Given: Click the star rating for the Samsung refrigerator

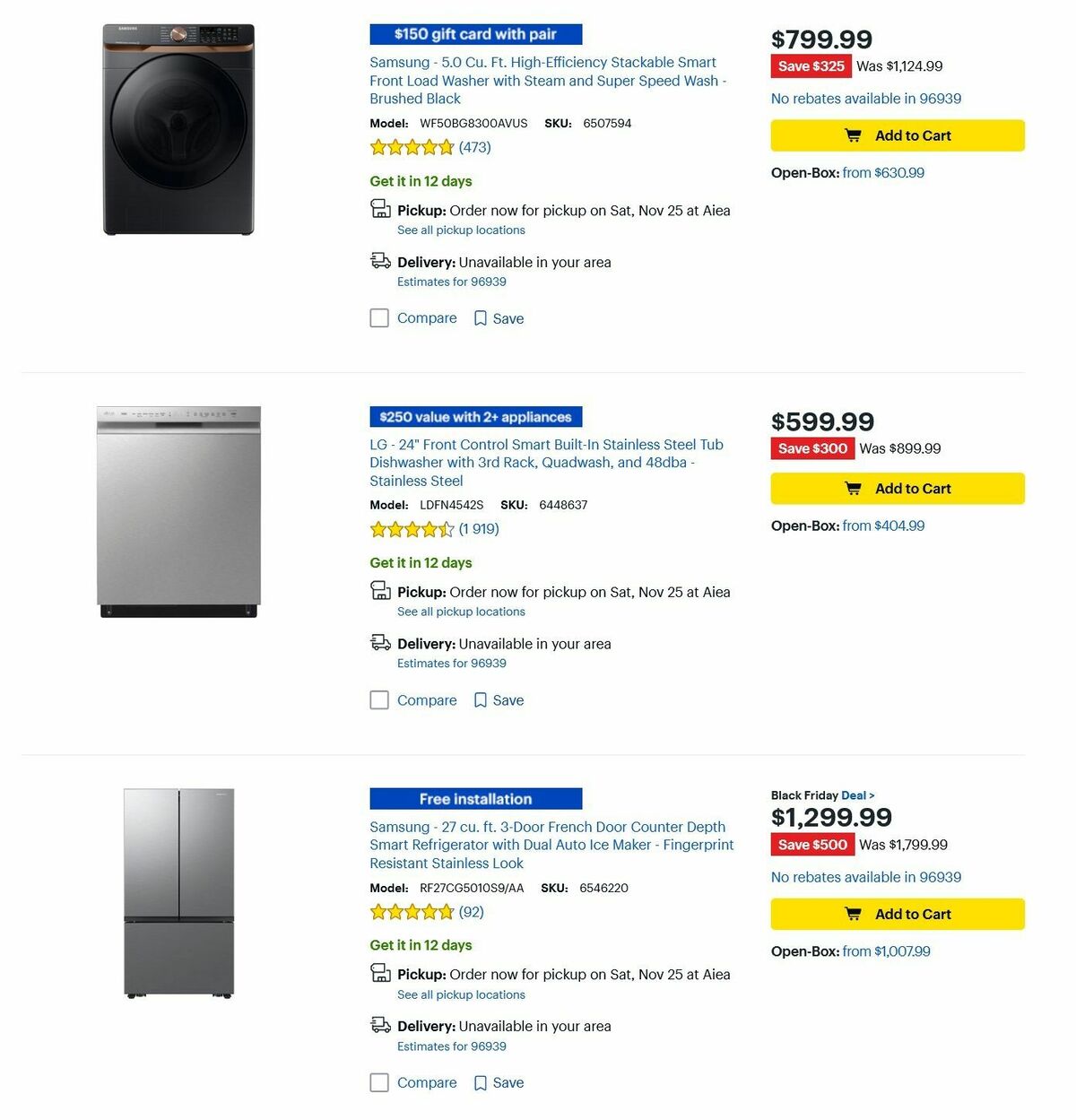Looking at the screenshot, I should [x=412, y=911].
